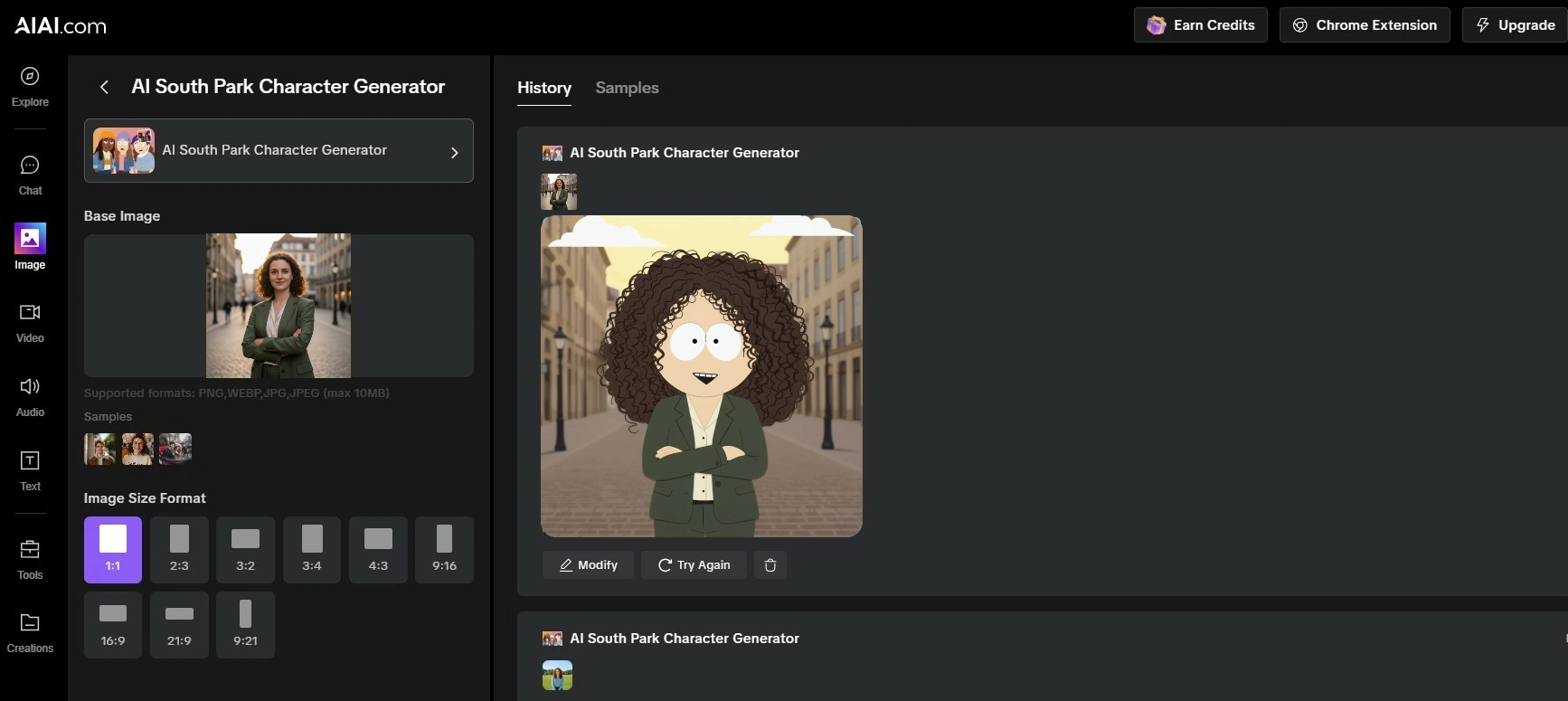Open the Text sidebar icon

pos(30,460)
